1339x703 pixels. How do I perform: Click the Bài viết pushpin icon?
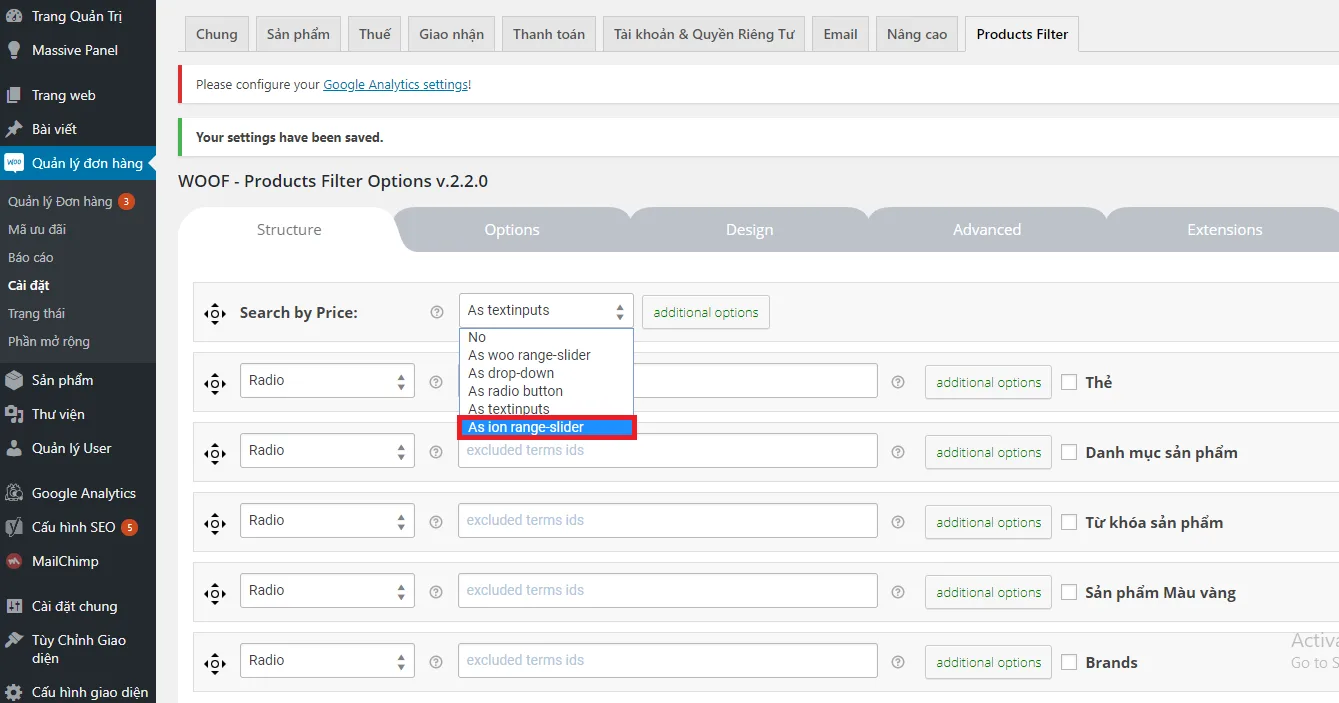[x=14, y=129]
